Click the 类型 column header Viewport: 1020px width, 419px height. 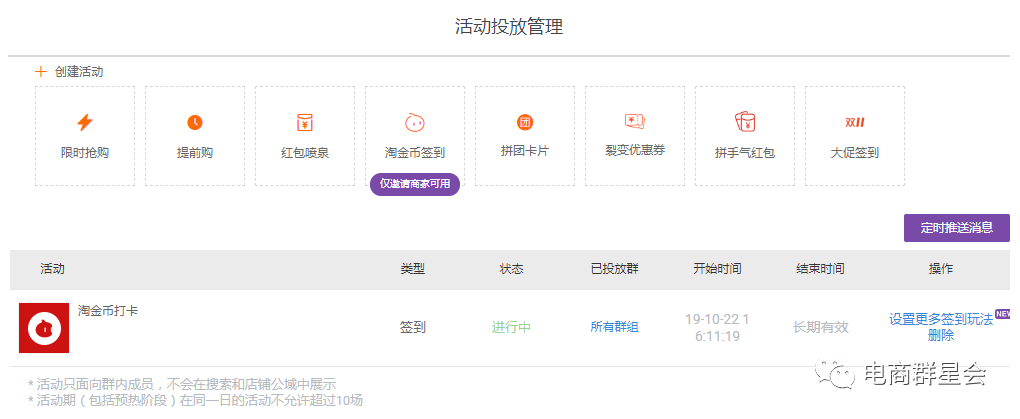click(x=412, y=269)
